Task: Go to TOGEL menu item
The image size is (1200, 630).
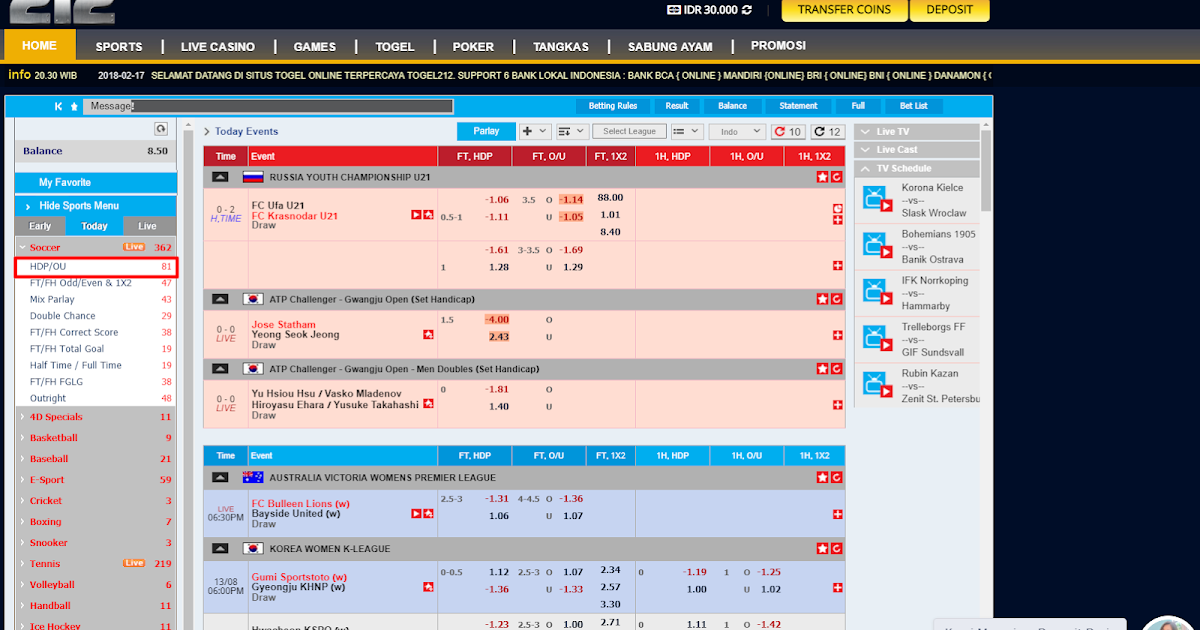Action: click(x=394, y=46)
